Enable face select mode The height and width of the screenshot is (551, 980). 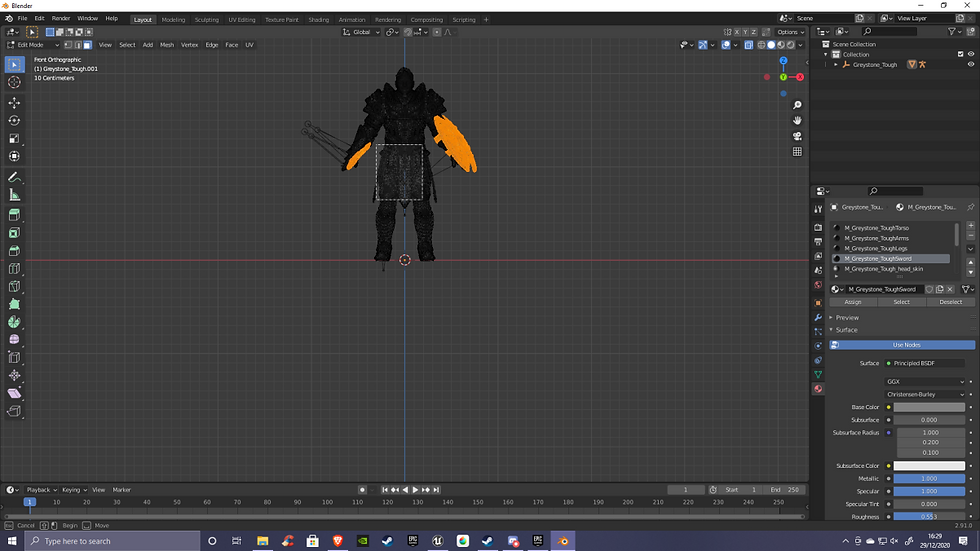[88, 45]
